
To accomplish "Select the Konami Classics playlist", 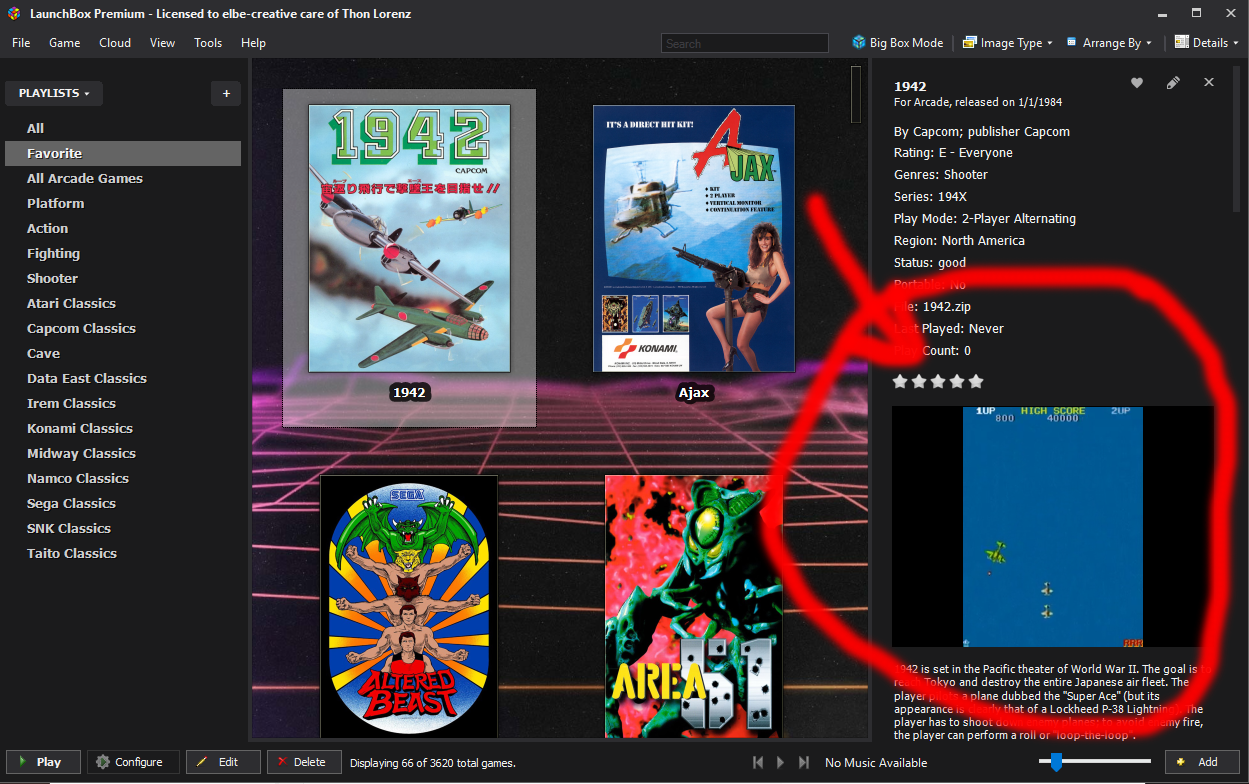I will tap(123, 428).
